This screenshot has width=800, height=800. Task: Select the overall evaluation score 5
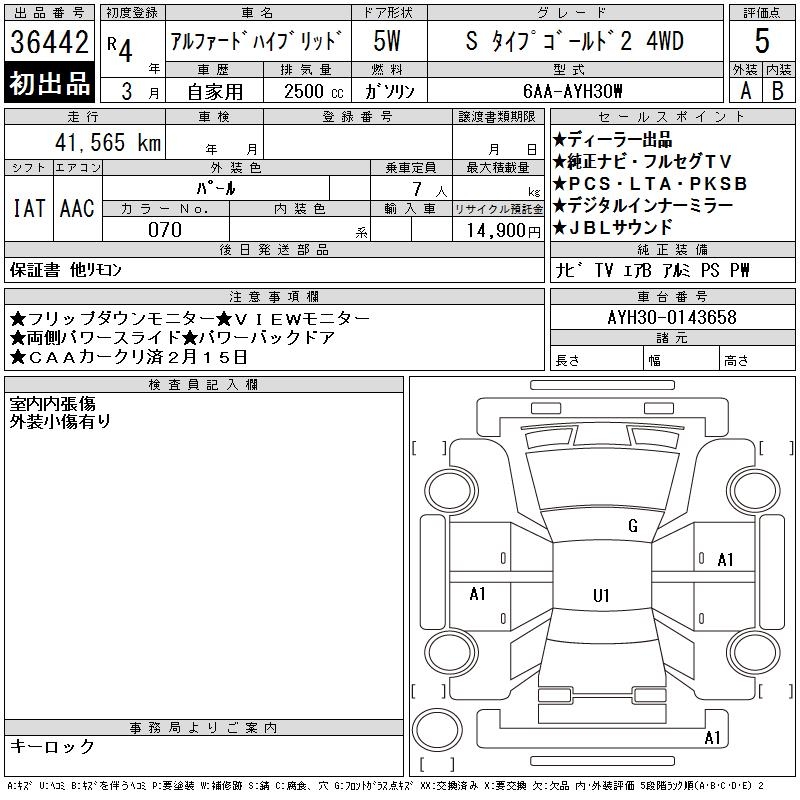coord(762,41)
